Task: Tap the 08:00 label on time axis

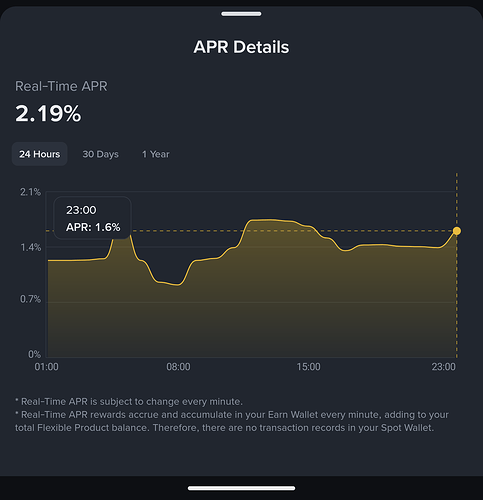Action: [178, 367]
